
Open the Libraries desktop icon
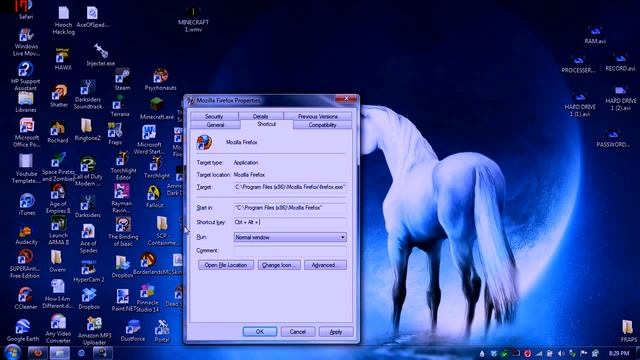point(26,102)
